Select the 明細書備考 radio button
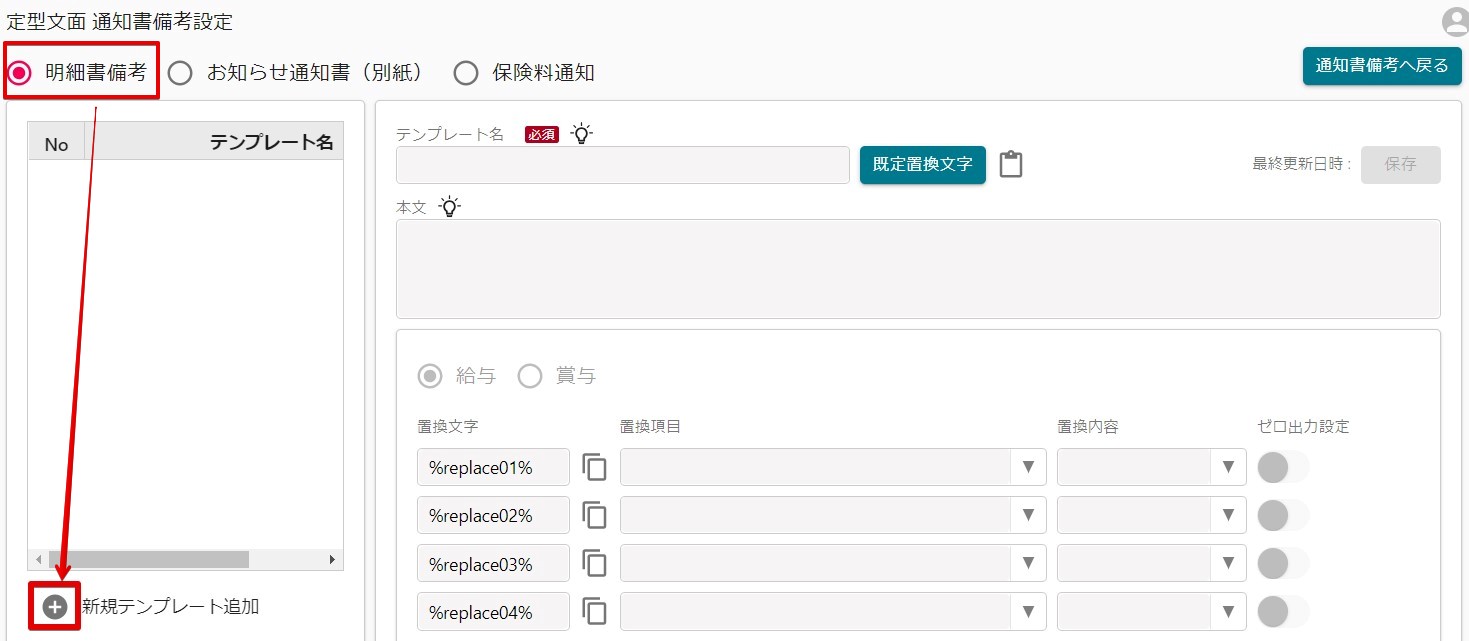Image resolution: width=1469 pixels, height=641 pixels. pyautogui.click(x=19, y=73)
